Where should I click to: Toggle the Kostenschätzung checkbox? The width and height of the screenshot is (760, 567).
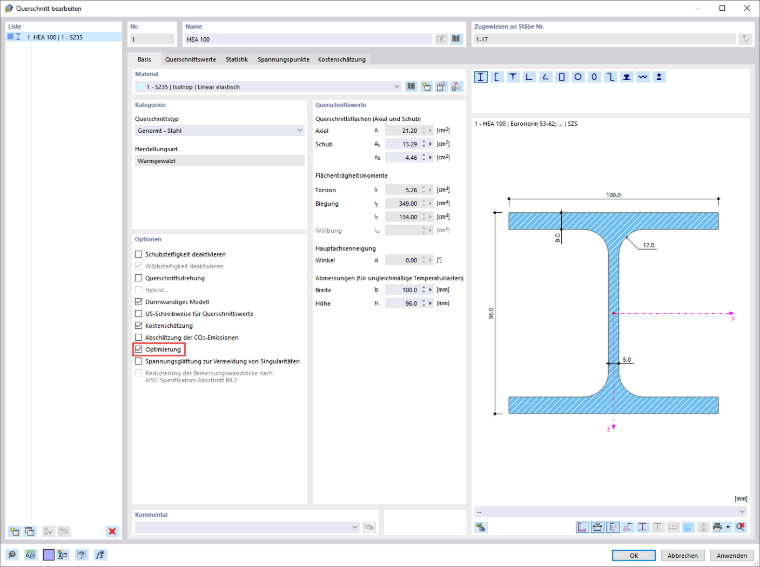[139, 326]
